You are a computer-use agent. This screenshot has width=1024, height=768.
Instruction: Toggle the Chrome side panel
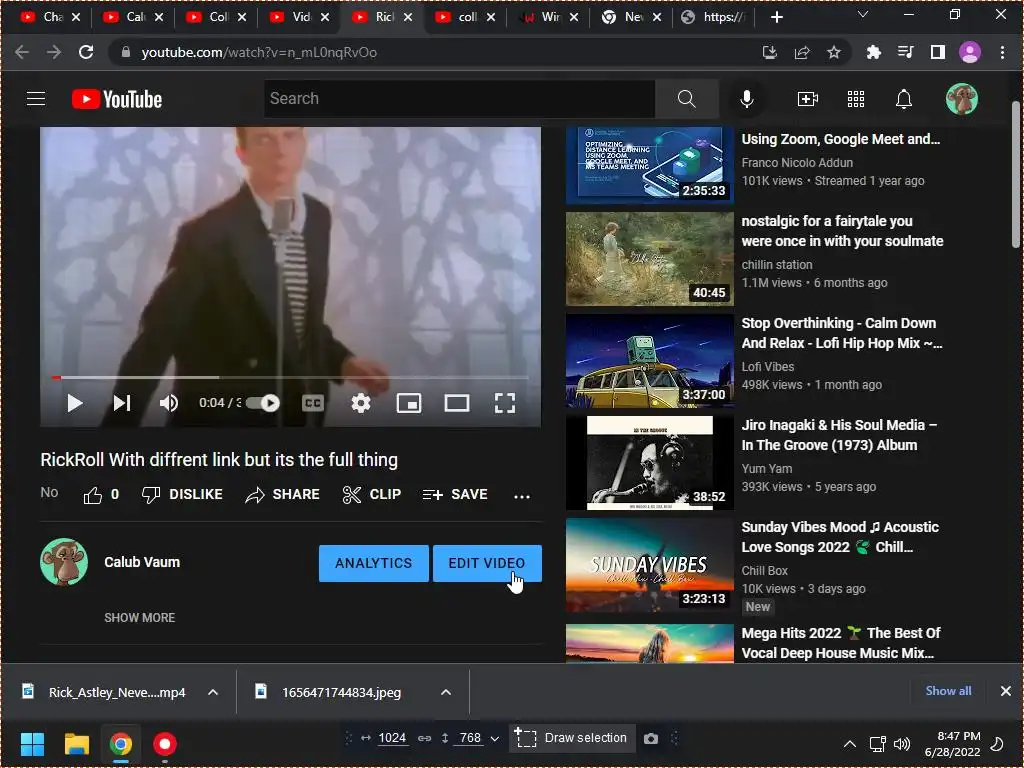point(938,52)
